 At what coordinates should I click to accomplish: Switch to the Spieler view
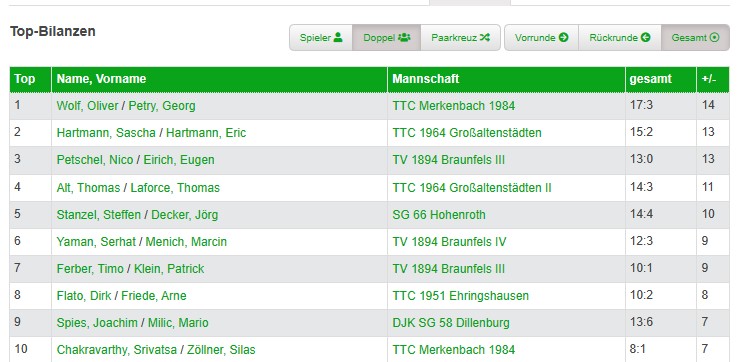(321, 38)
